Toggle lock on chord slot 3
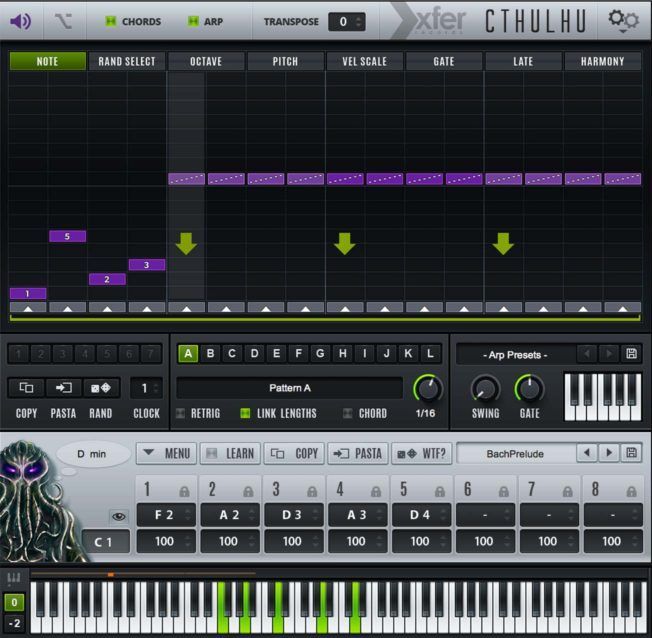 click(x=312, y=491)
